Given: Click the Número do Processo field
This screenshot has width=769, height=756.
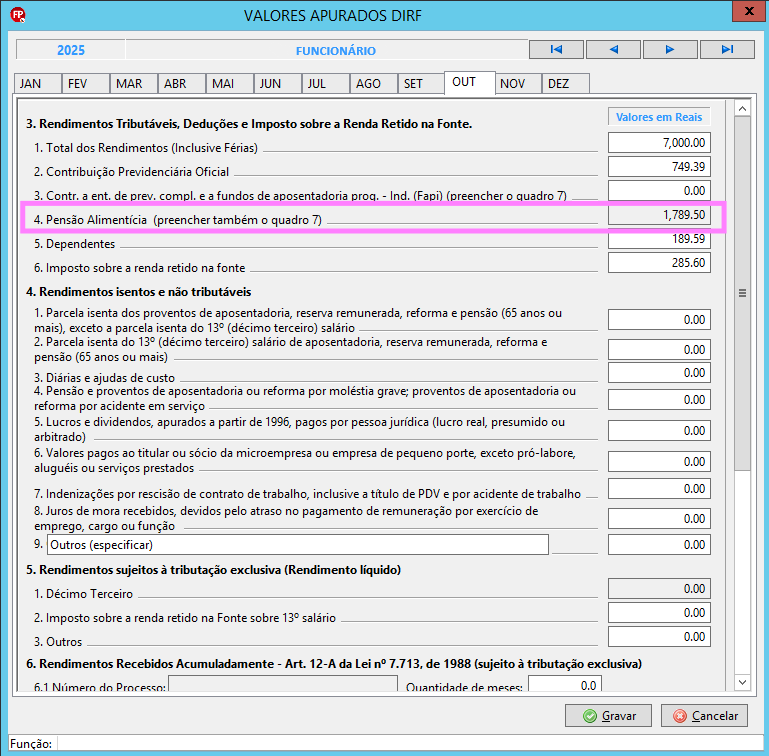Looking at the screenshot, I should click(x=283, y=684).
